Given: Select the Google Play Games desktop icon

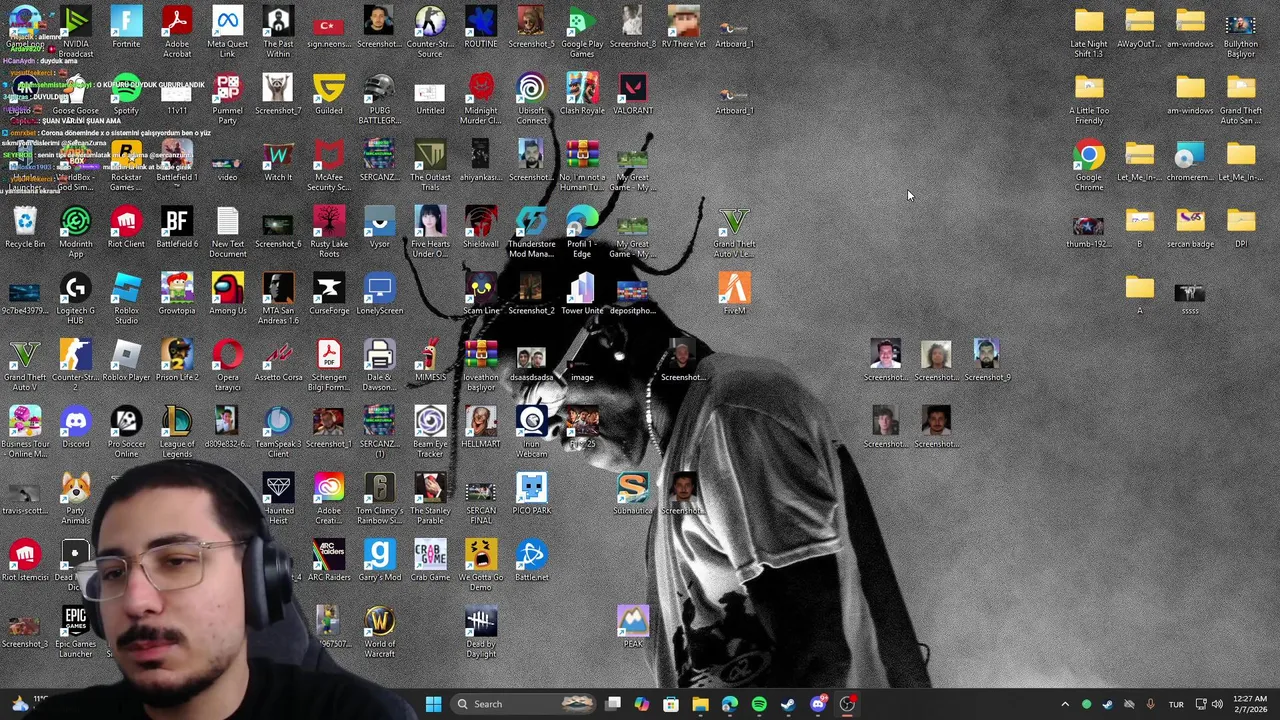Looking at the screenshot, I should [582, 30].
